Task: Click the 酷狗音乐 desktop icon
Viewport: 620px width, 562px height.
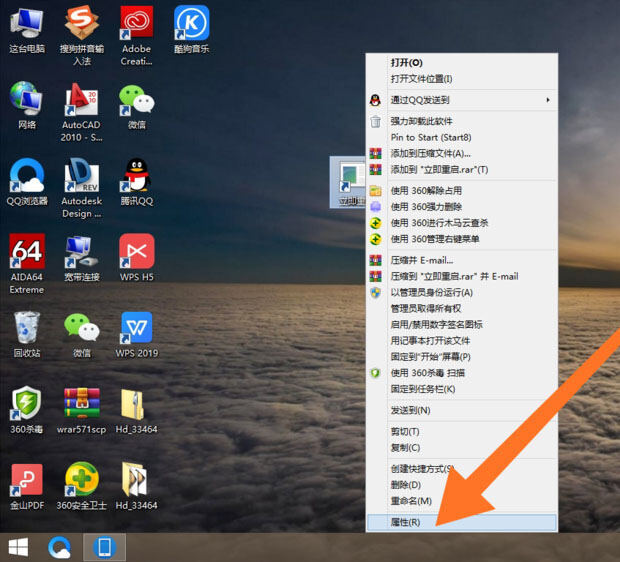Action: pos(191,30)
